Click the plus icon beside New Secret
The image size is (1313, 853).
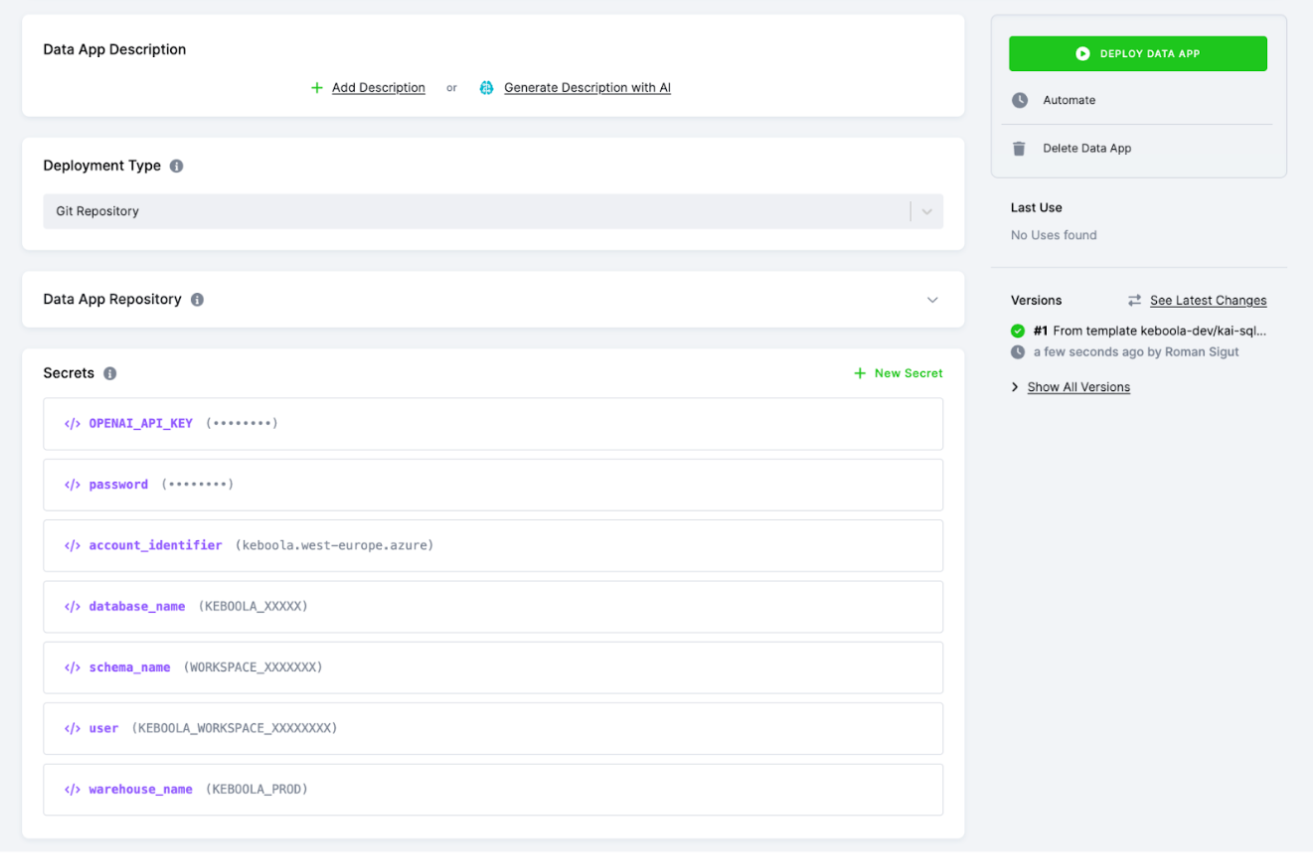point(860,373)
